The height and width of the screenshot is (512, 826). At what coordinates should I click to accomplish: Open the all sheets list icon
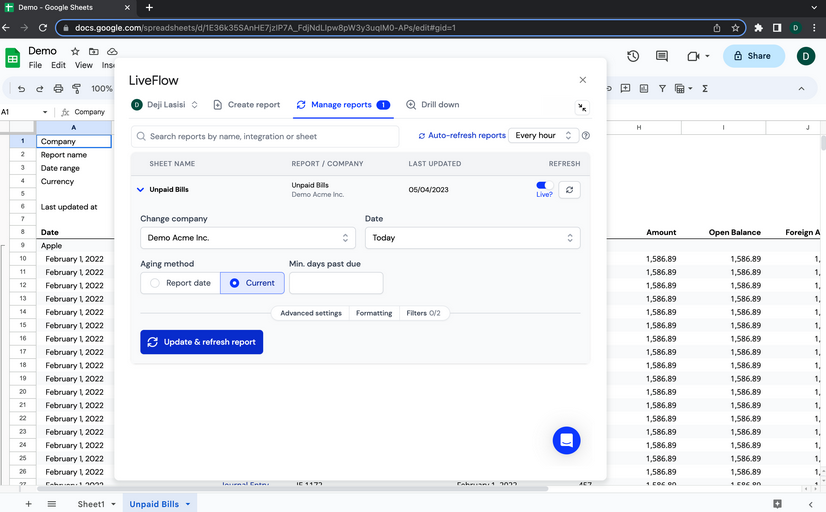click(52, 504)
